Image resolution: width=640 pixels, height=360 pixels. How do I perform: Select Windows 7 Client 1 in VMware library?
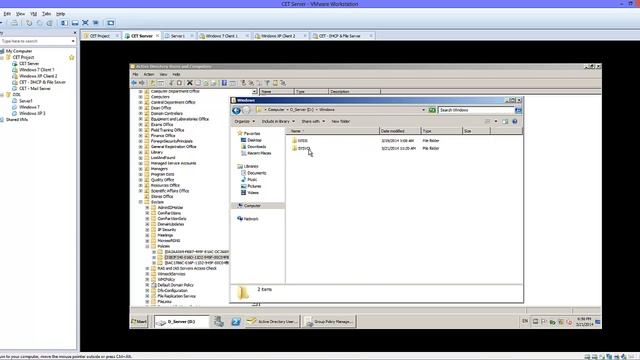(x=36, y=70)
